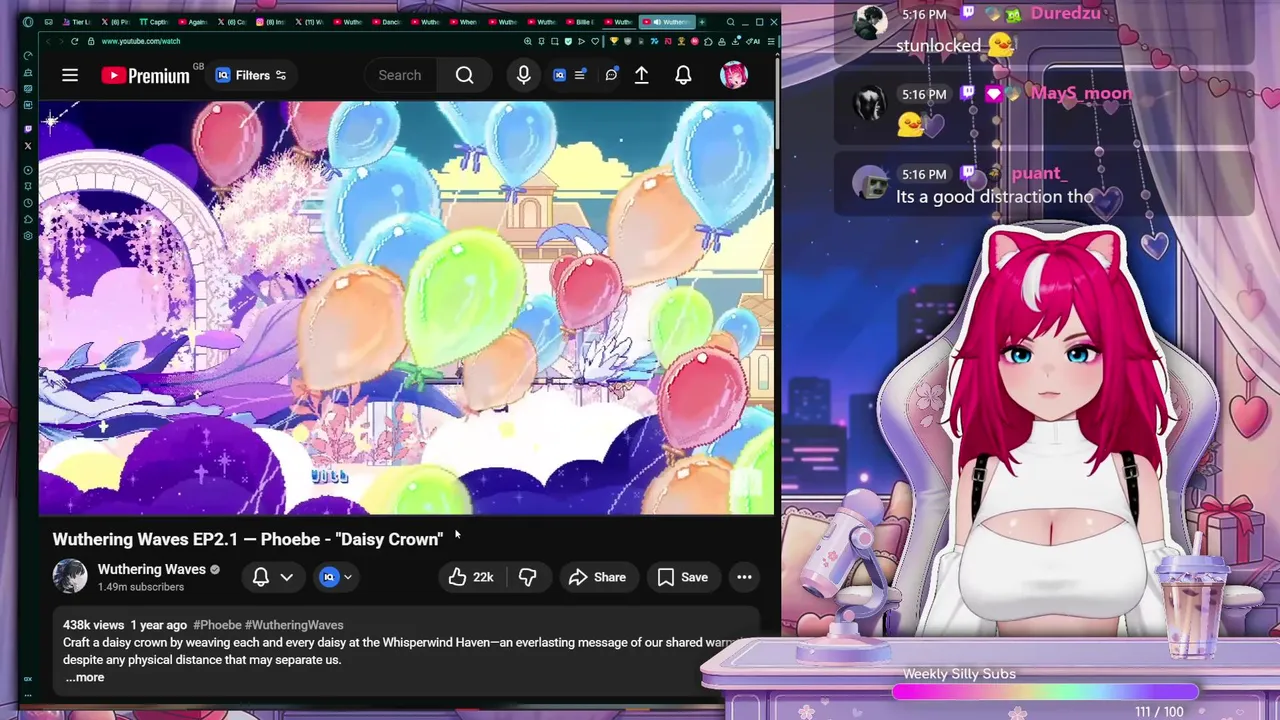Open the player icon in sidebar
The width and height of the screenshot is (1280, 720).
(x=28, y=170)
